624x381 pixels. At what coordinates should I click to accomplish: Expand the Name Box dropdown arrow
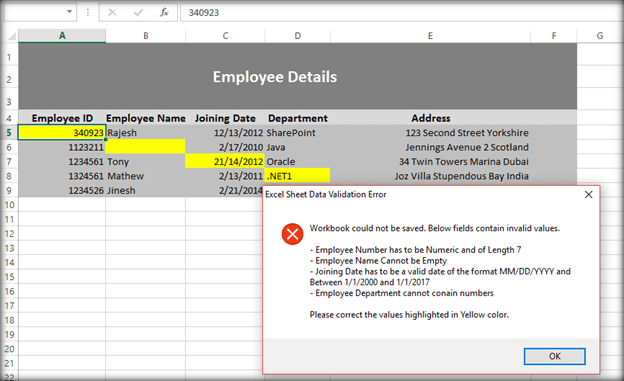69,12
